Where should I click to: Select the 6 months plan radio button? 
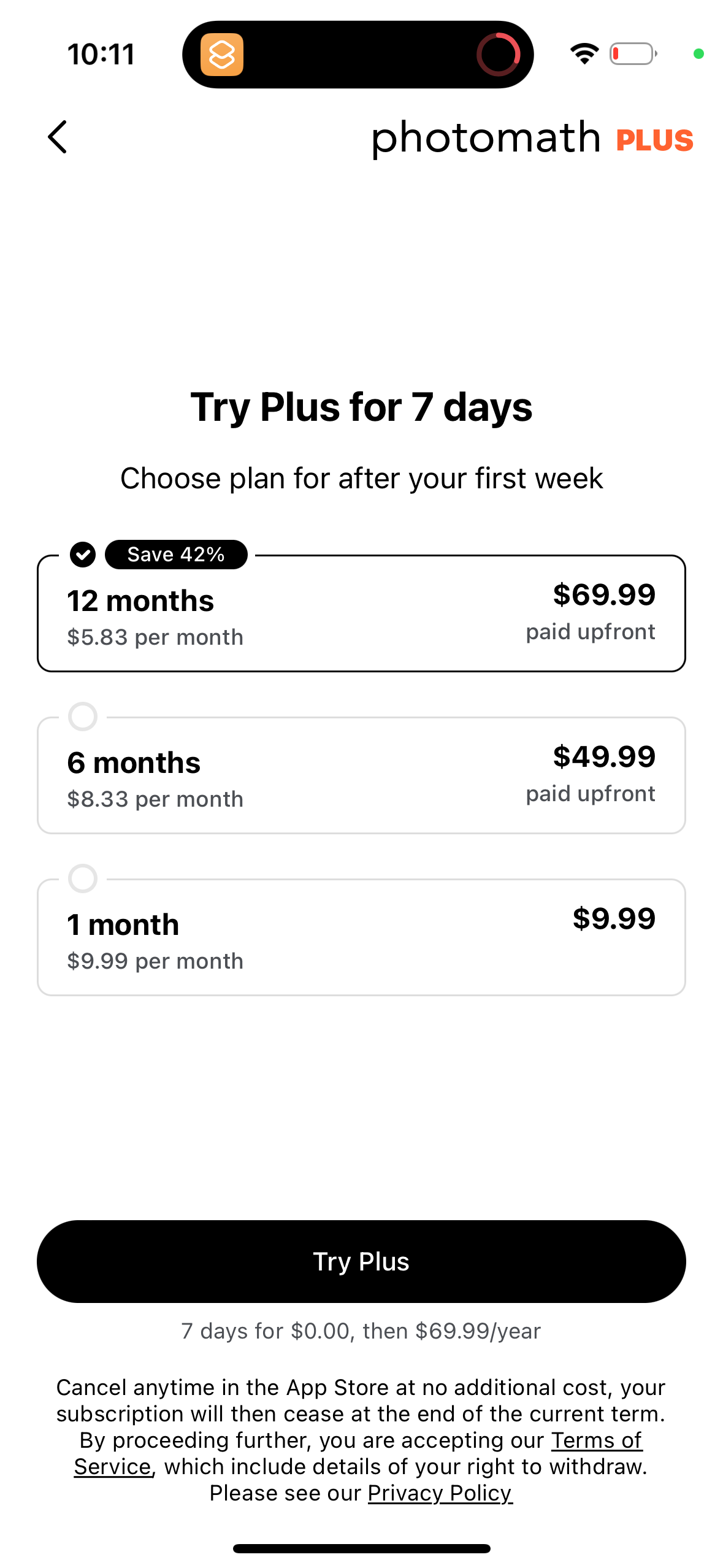[x=83, y=717]
